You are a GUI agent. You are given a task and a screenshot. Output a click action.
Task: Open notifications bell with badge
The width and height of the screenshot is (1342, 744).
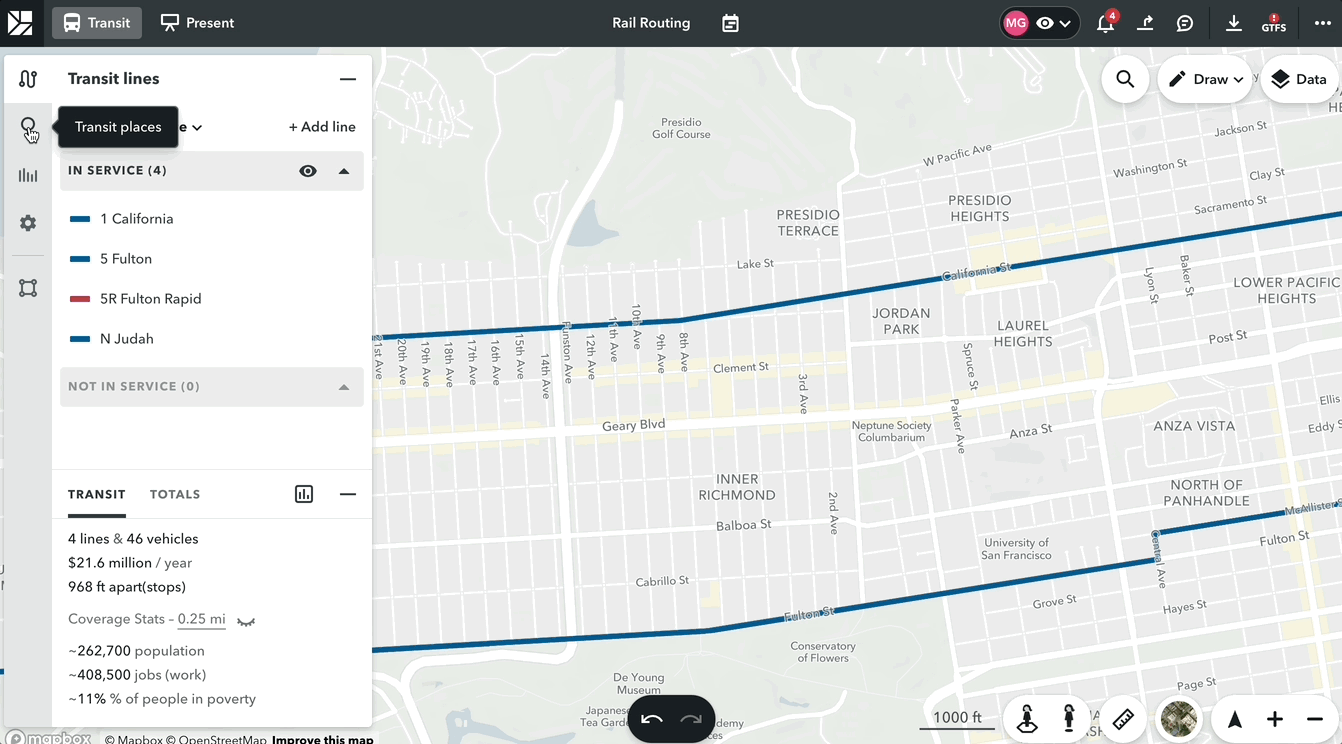tap(1105, 23)
